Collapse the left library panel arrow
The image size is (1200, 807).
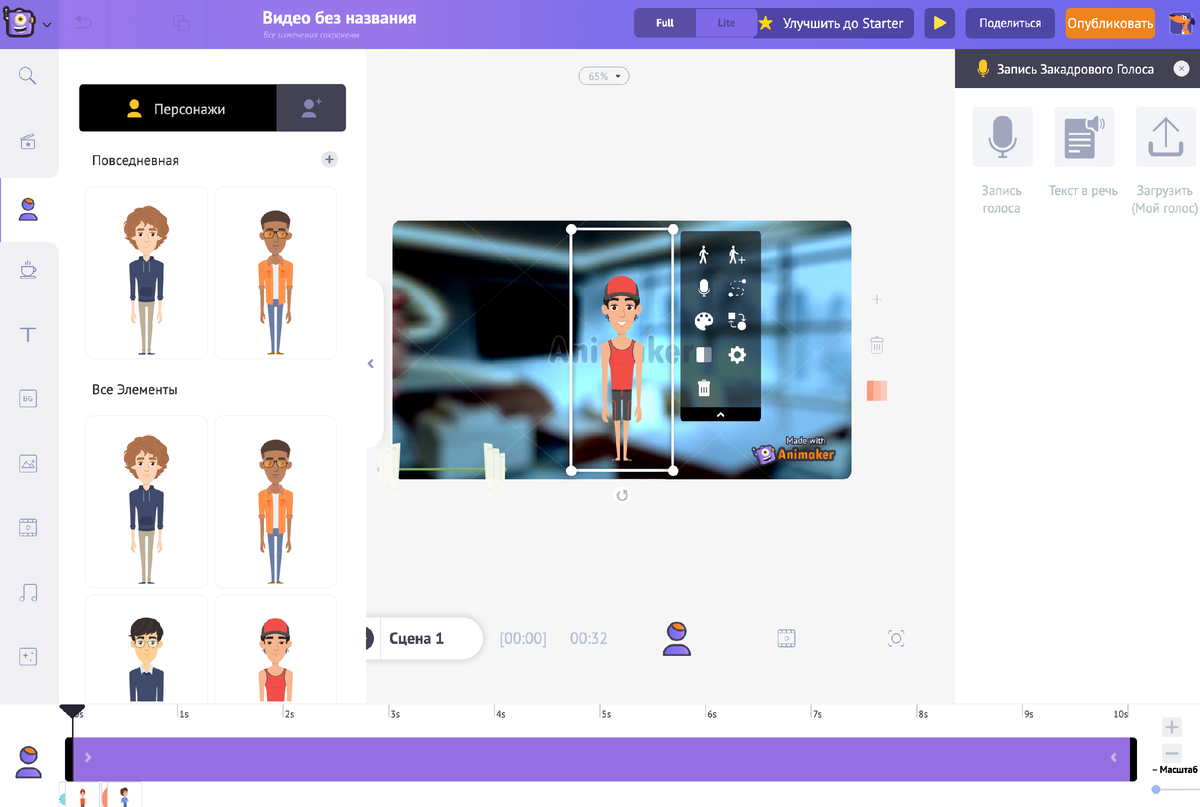pos(371,364)
